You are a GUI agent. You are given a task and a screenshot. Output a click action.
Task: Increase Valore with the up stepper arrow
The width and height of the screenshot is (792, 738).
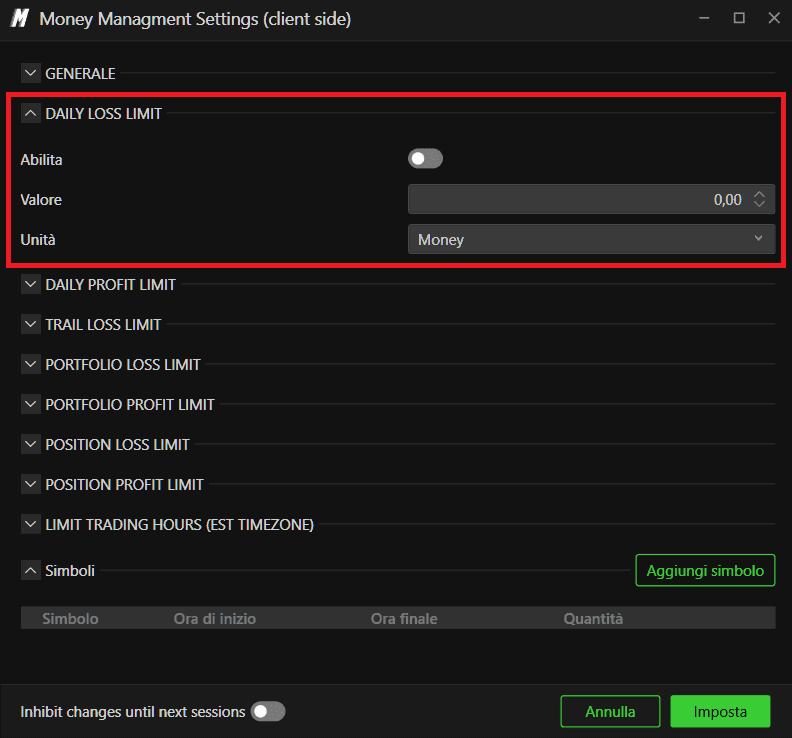[759, 194]
